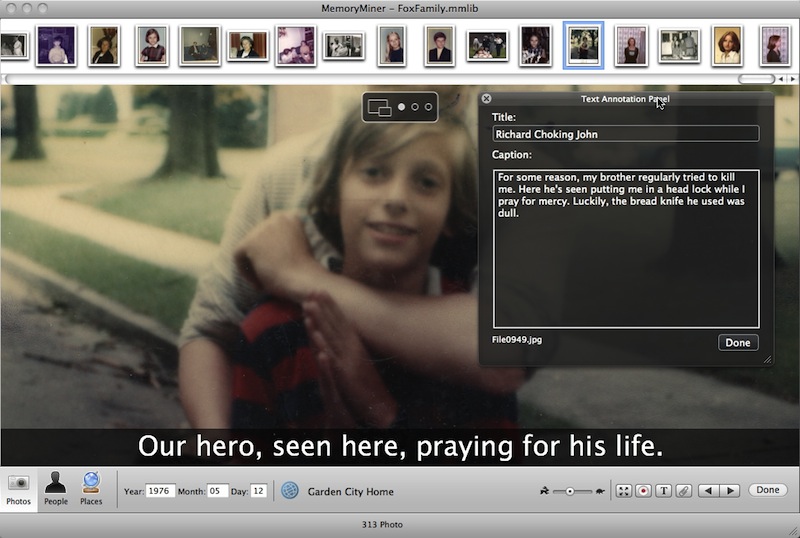The height and width of the screenshot is (538, 800).
Task: Close the Text Annotation Panel
Action: pos(486,99)
